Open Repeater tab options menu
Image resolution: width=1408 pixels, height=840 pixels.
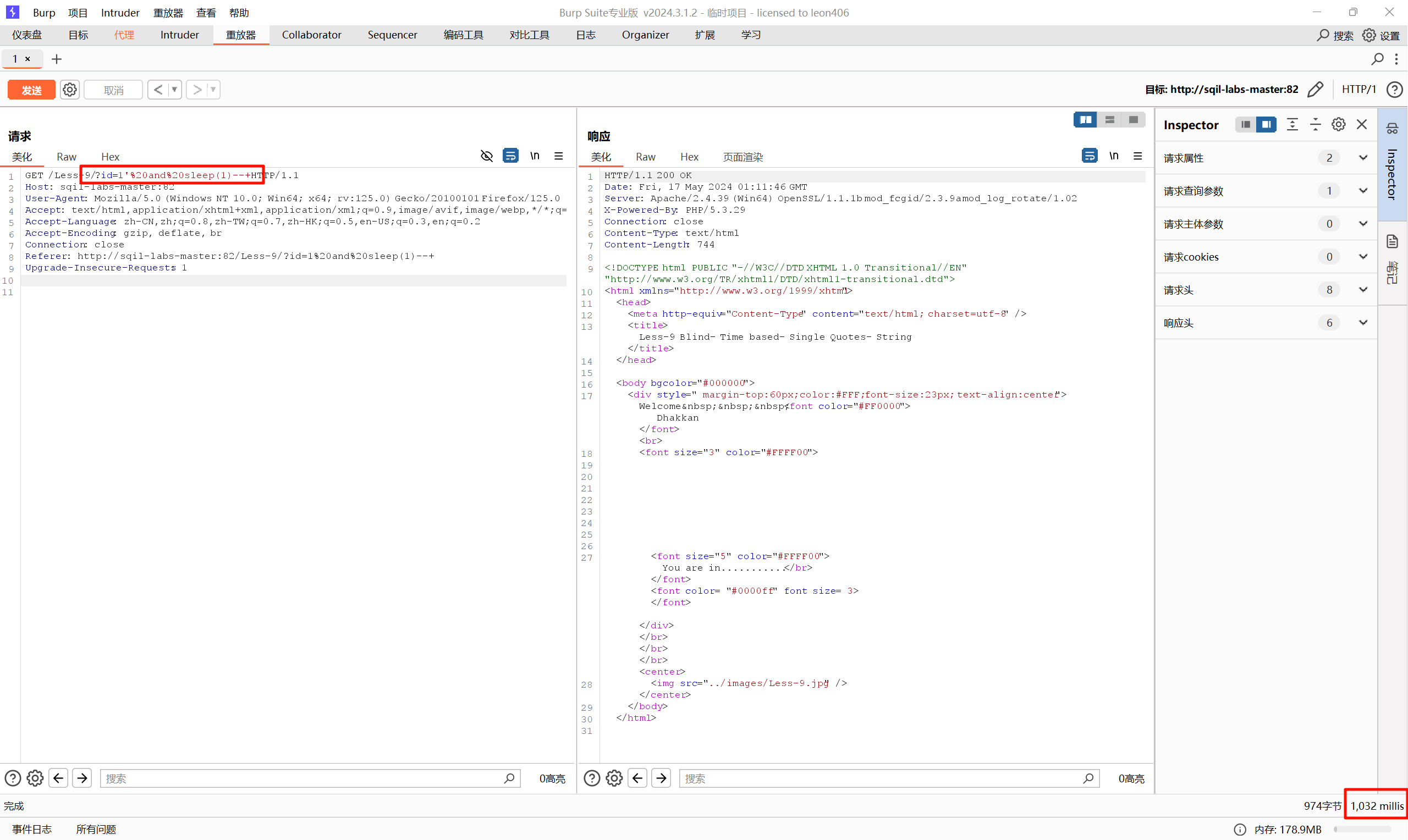point(1396,59)
